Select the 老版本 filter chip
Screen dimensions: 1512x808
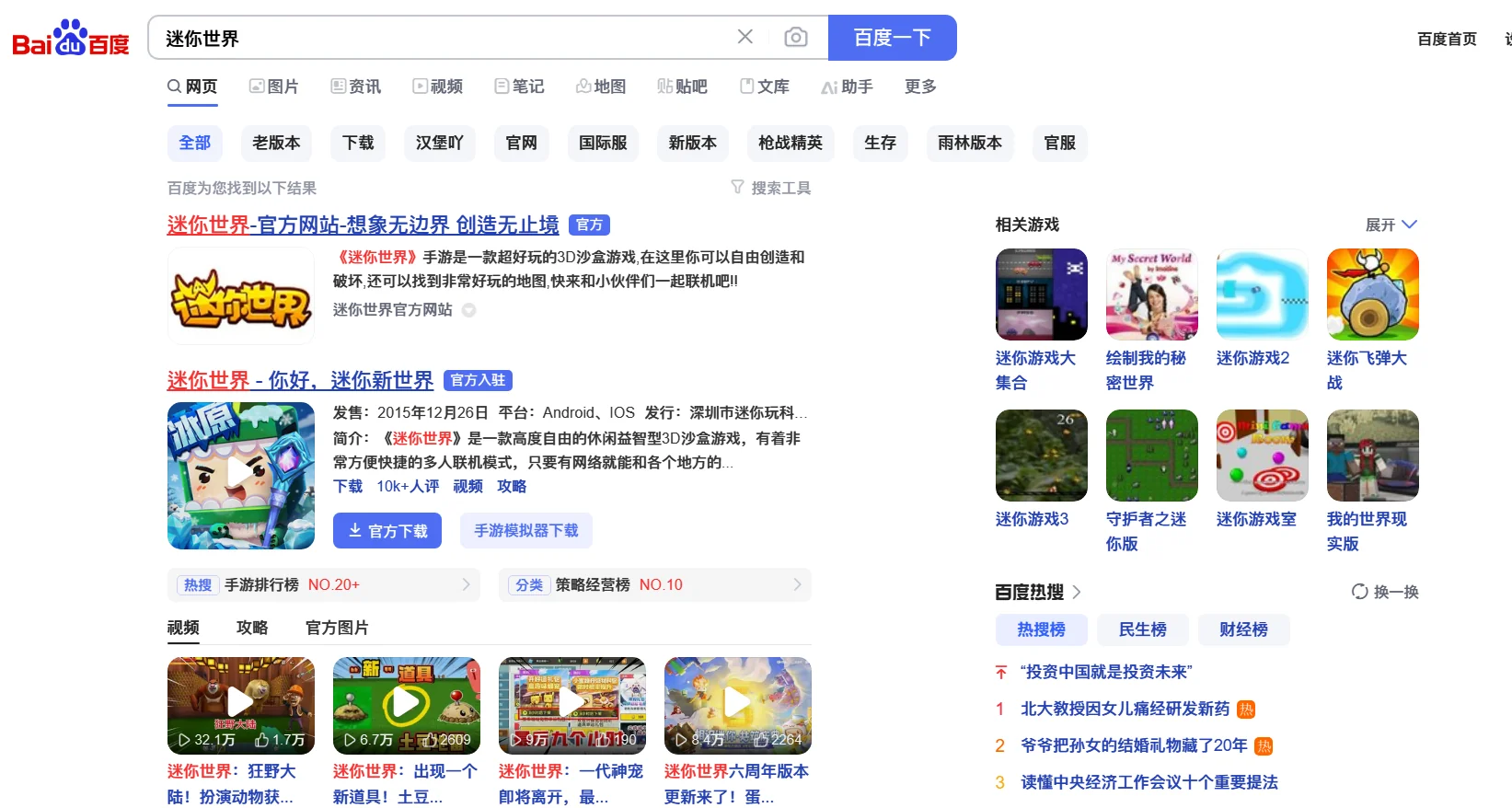pos(276,143)
